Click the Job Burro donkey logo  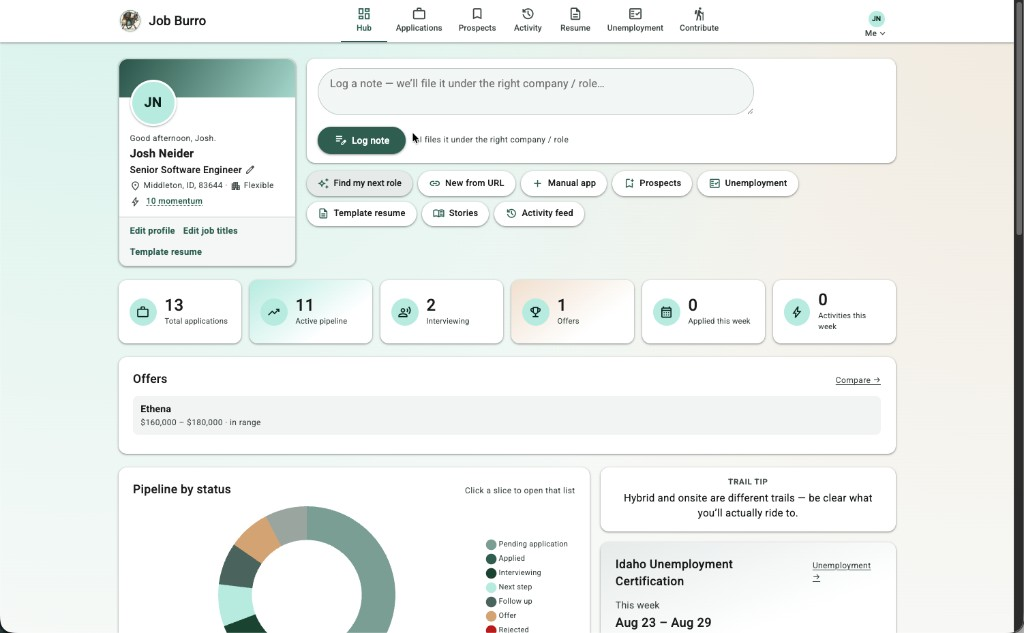click(x=130, y=21)
